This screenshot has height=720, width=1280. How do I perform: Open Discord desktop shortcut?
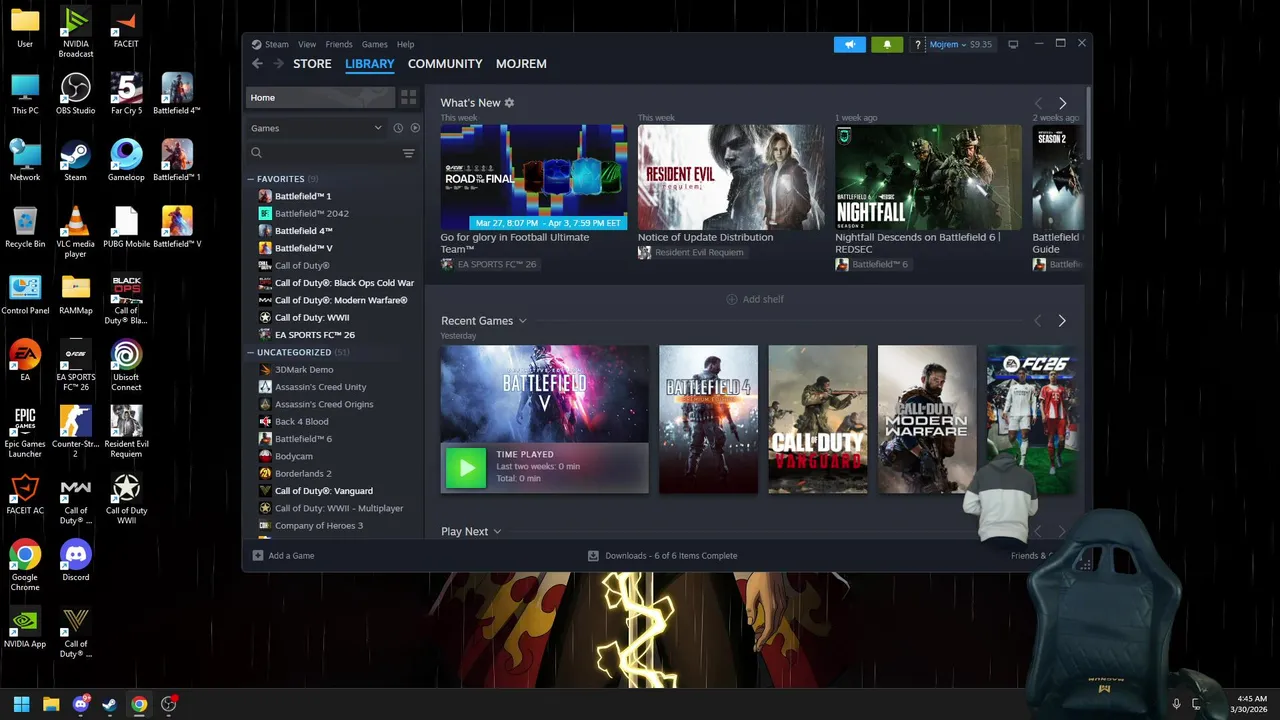[75, 560]
